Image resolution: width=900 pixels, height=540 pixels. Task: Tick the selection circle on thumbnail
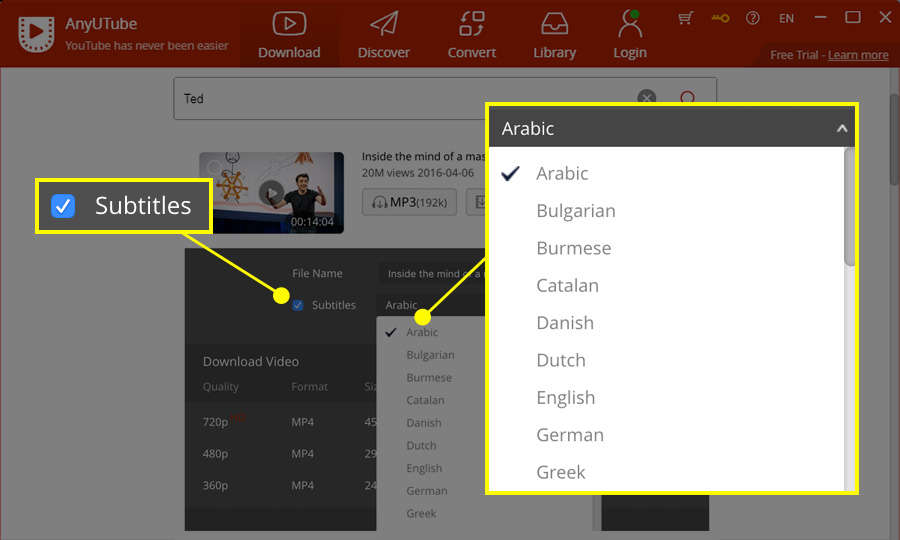tap(215, 168)
